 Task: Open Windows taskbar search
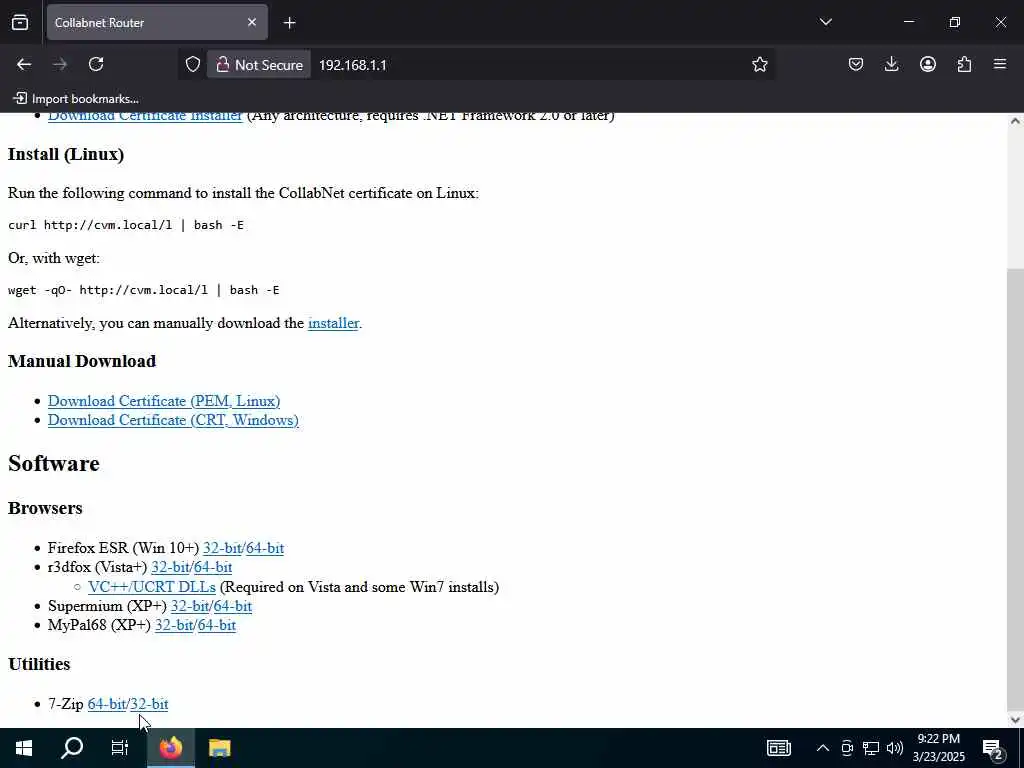(x=72, y=748)
